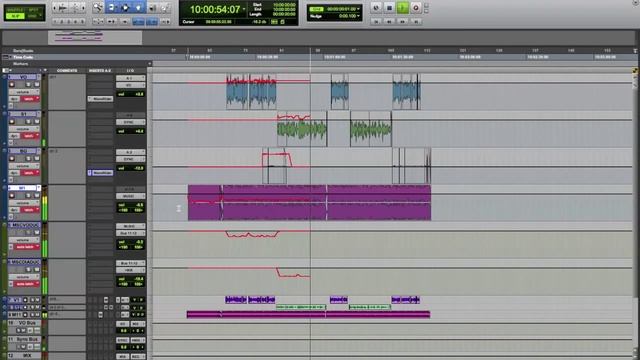
Task: Activate Slip edit mode
Action: (x=15, y=16)
